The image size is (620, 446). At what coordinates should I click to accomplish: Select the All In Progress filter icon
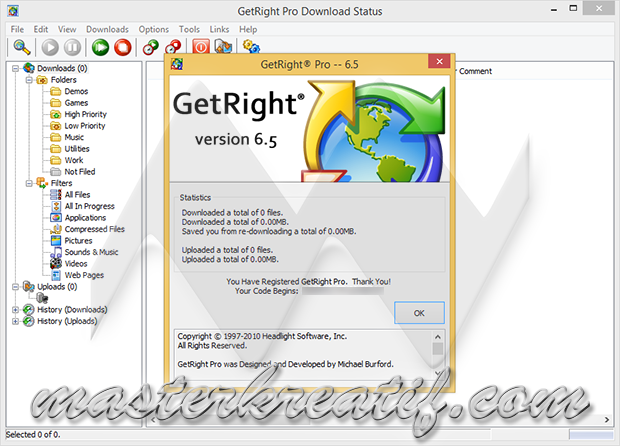[56, 206]
